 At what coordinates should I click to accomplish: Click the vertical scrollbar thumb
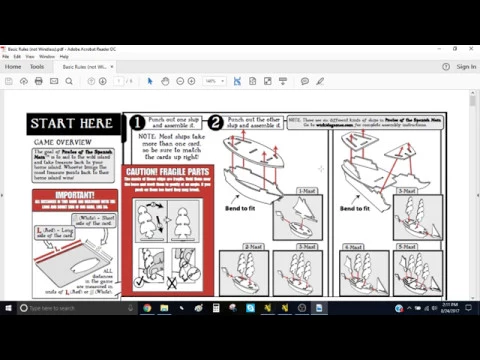tap(473, 101)
